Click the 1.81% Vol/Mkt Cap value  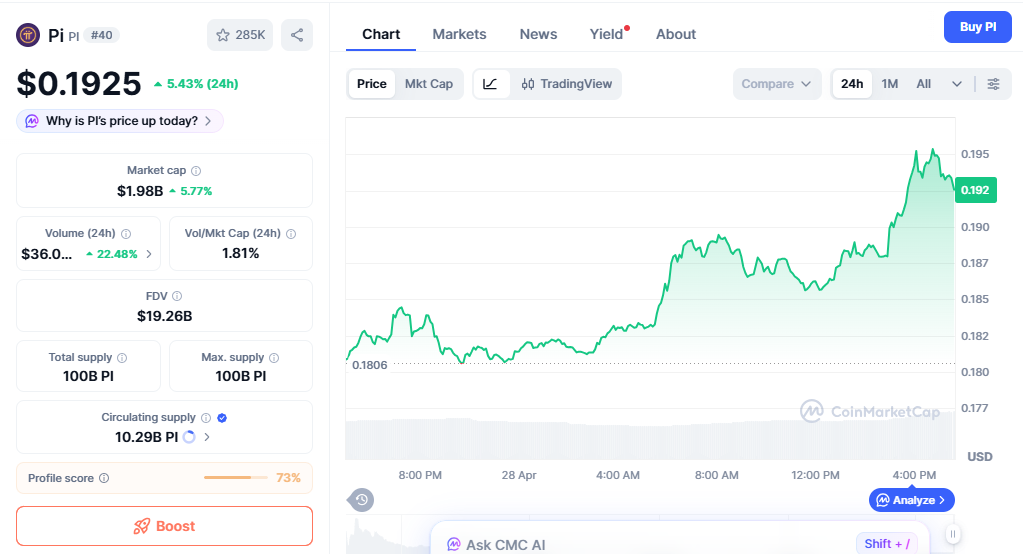click(x=241, y=254)
